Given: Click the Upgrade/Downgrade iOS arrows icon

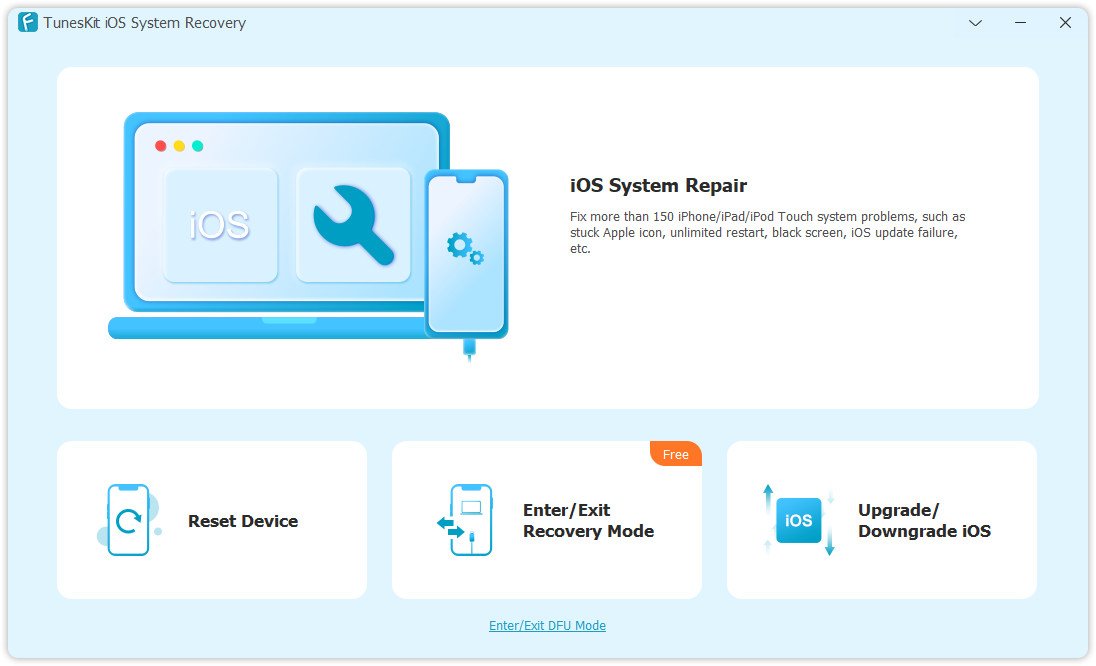Looking at the screenshot, I should point(799,520).
